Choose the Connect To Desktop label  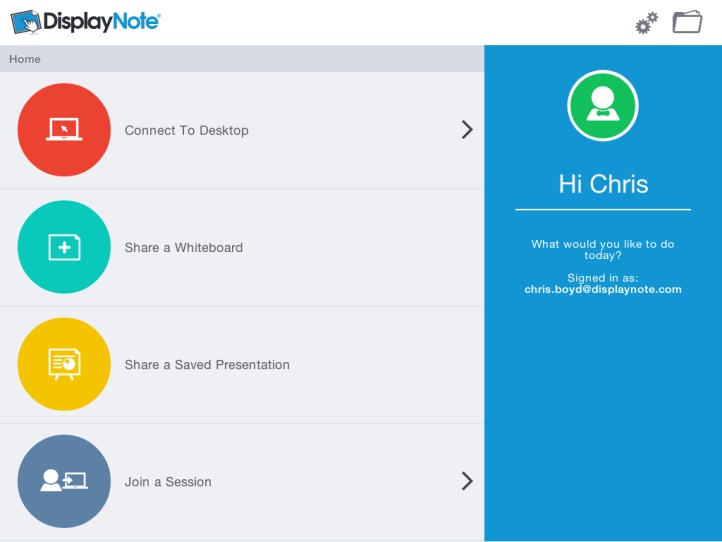click(x=186, y=130)
